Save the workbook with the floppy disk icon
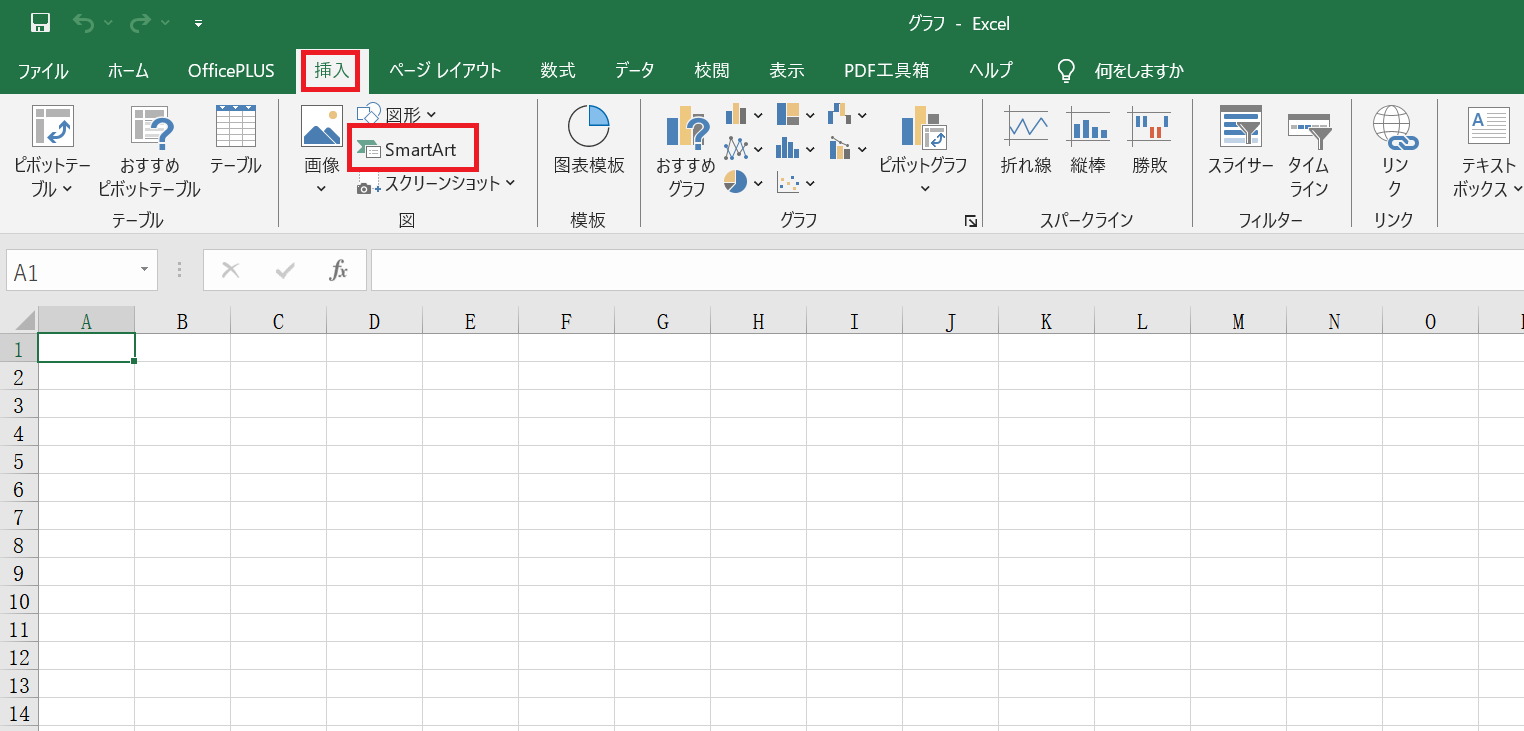This screenshot has width=1524, height=731. 41,22
